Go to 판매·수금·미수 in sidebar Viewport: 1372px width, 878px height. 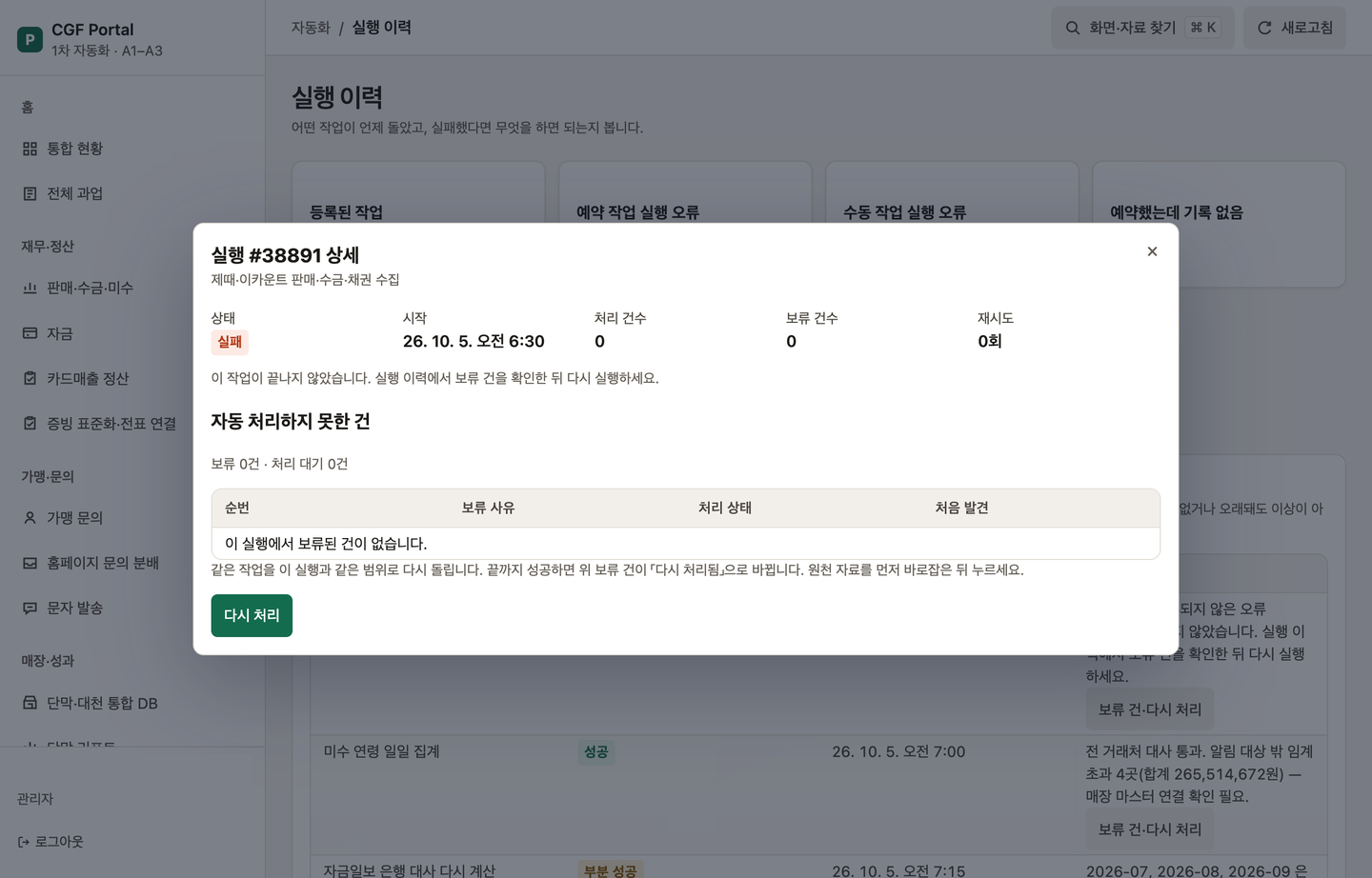point(132,288)
